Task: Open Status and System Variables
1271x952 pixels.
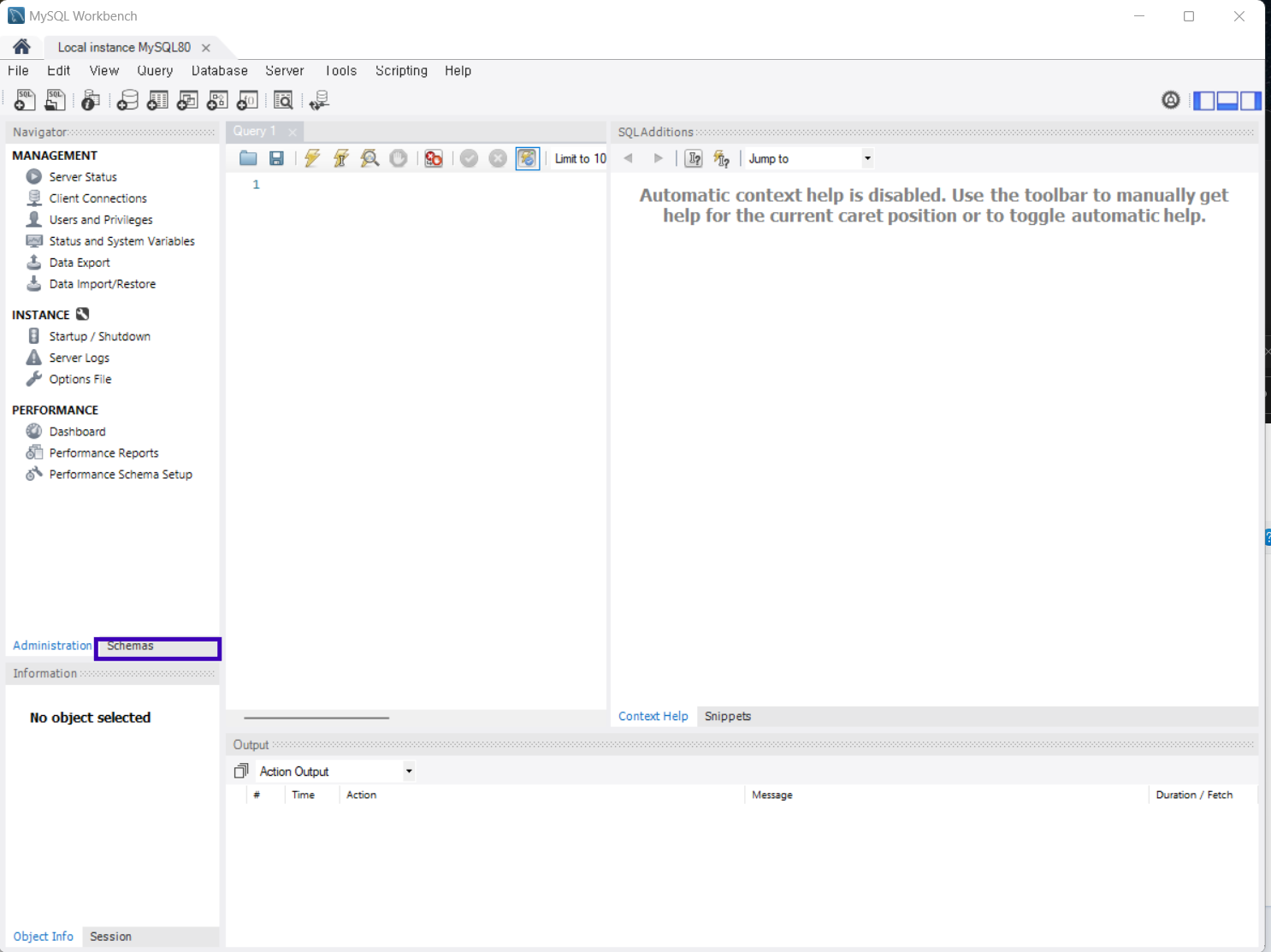Action: pos(121,241)
